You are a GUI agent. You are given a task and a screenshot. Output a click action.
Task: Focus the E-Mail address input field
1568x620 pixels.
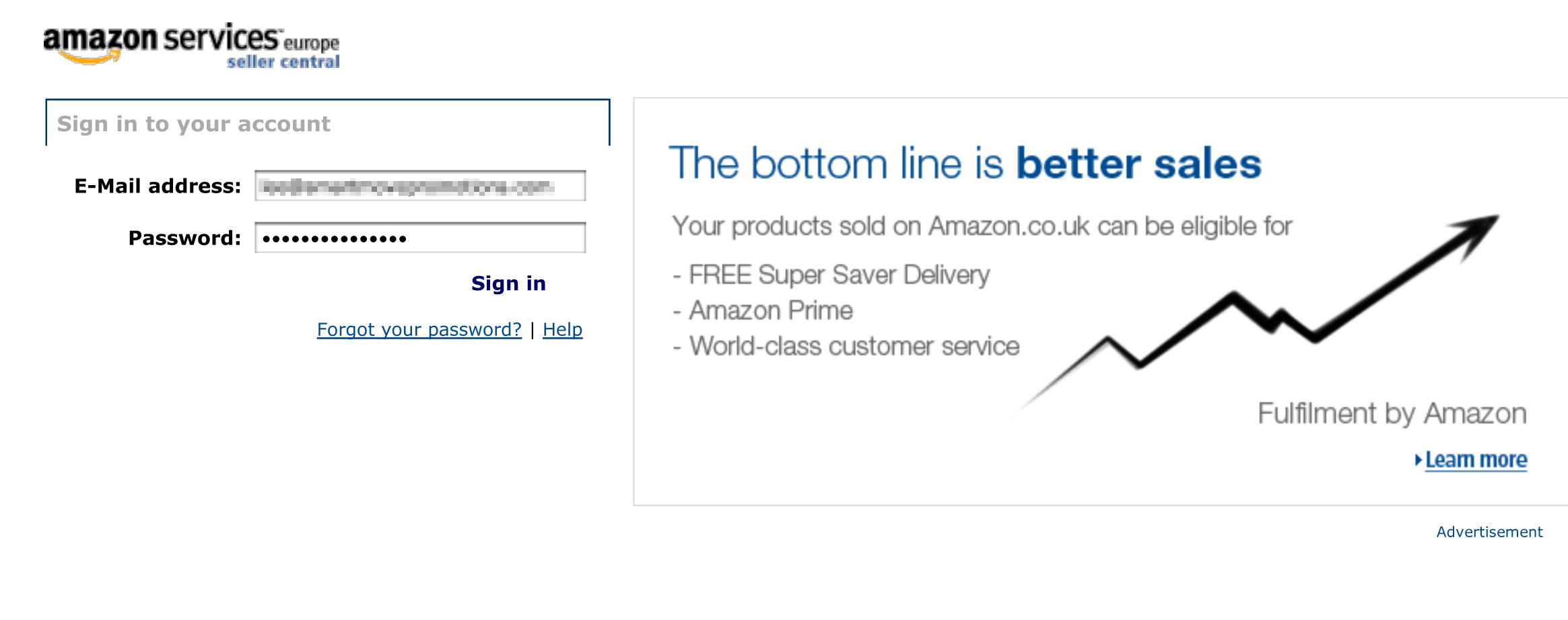pos(420,186)
